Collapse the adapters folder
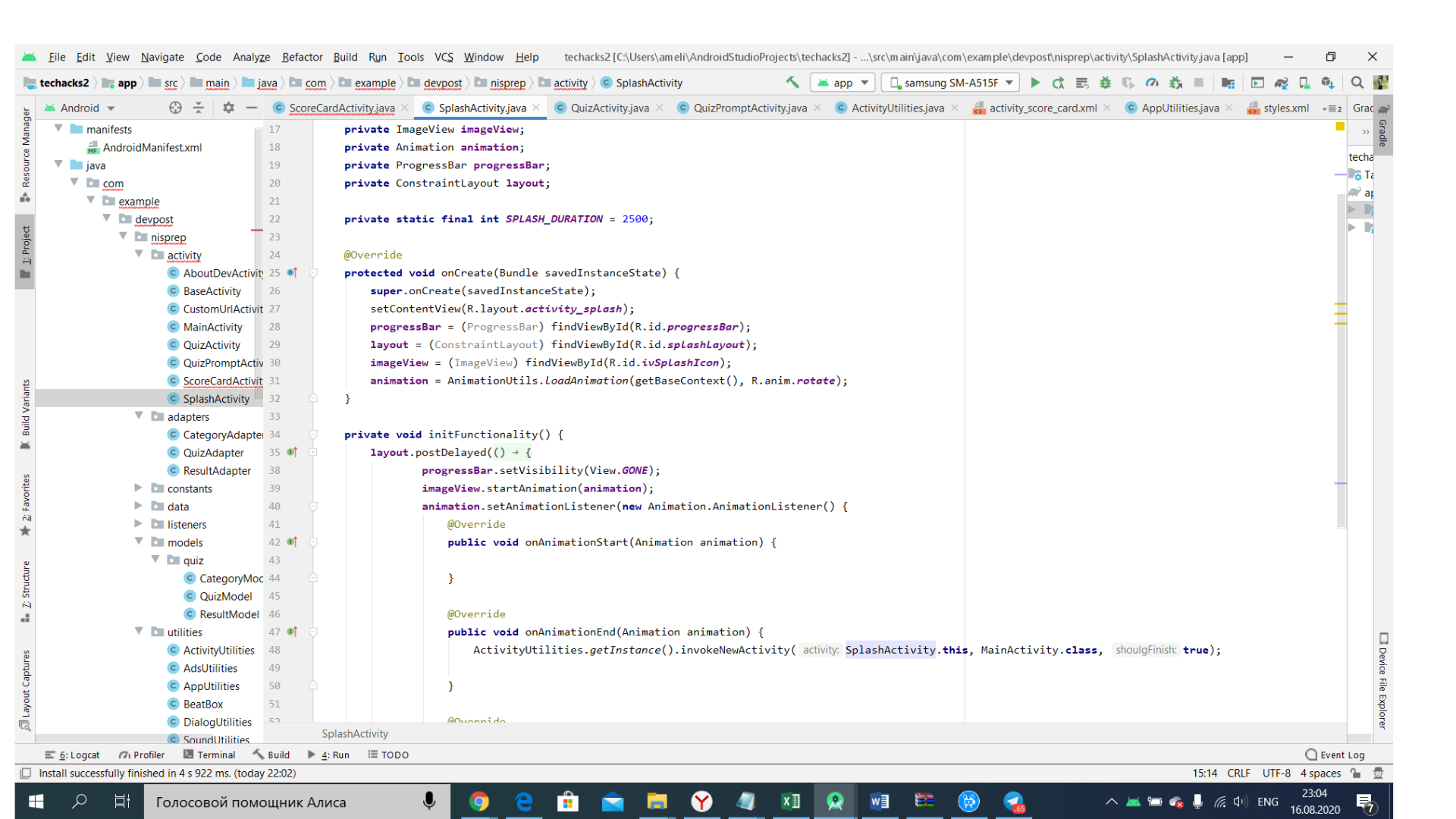Viewport: 1456px width, 819px height. pyautogui.click(x=139, y=416)
